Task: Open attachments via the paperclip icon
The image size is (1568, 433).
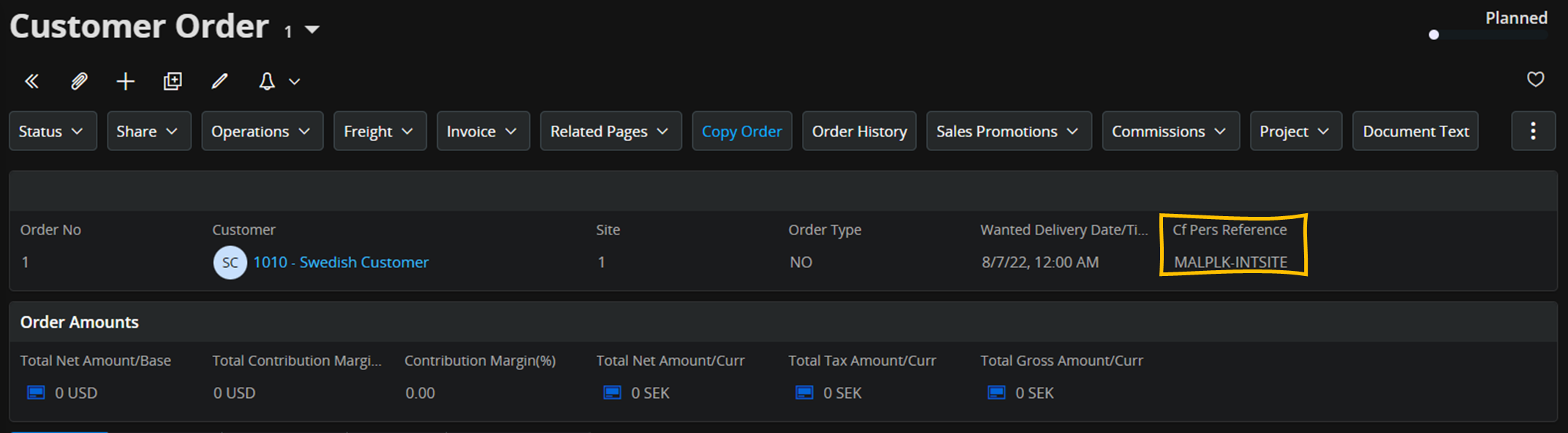Action: click(79, 81)
